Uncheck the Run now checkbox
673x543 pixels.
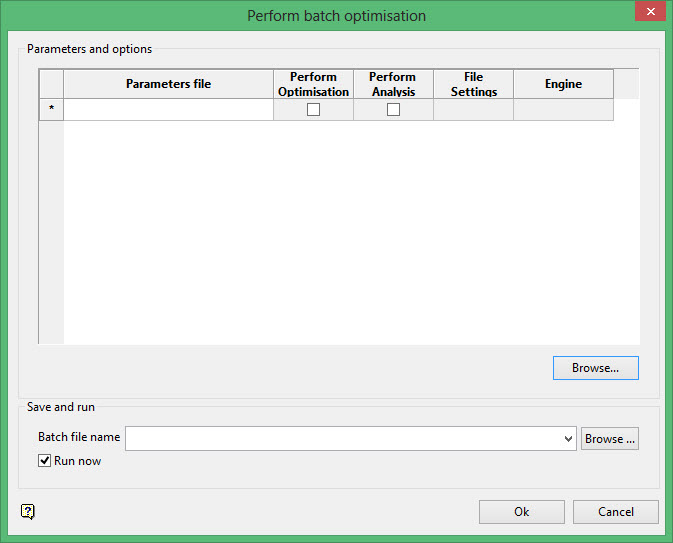(44, 461)
